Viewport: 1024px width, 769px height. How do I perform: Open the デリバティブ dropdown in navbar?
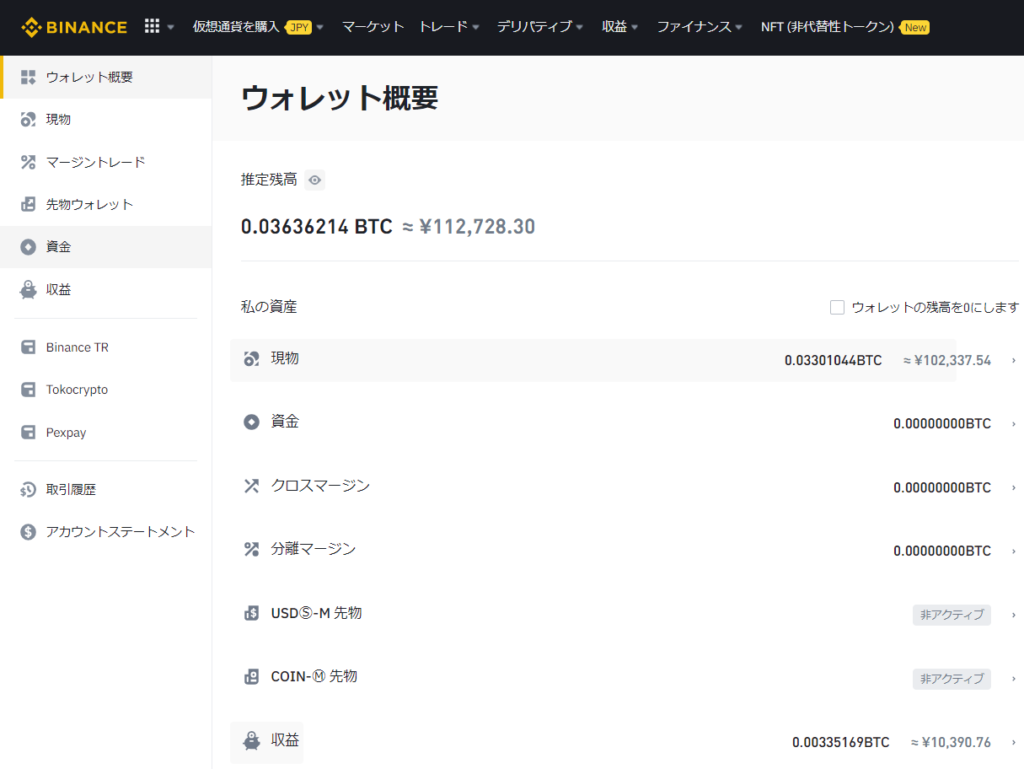(540, 27)
